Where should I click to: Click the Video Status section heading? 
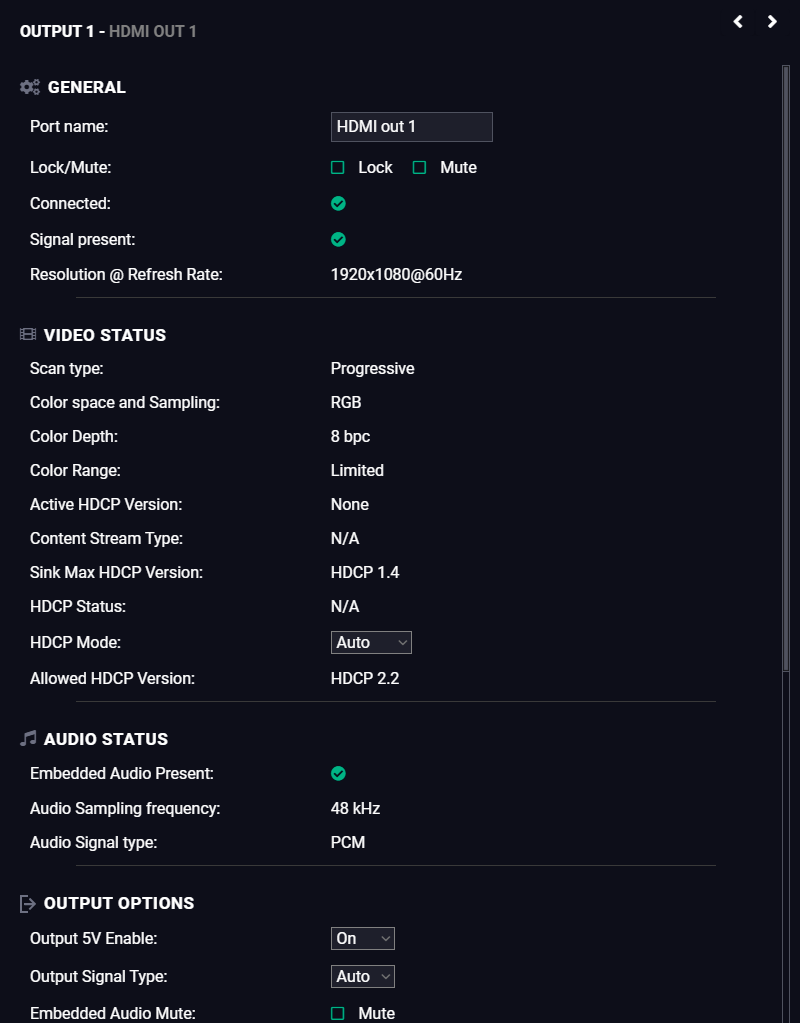[x=105, y=335]
